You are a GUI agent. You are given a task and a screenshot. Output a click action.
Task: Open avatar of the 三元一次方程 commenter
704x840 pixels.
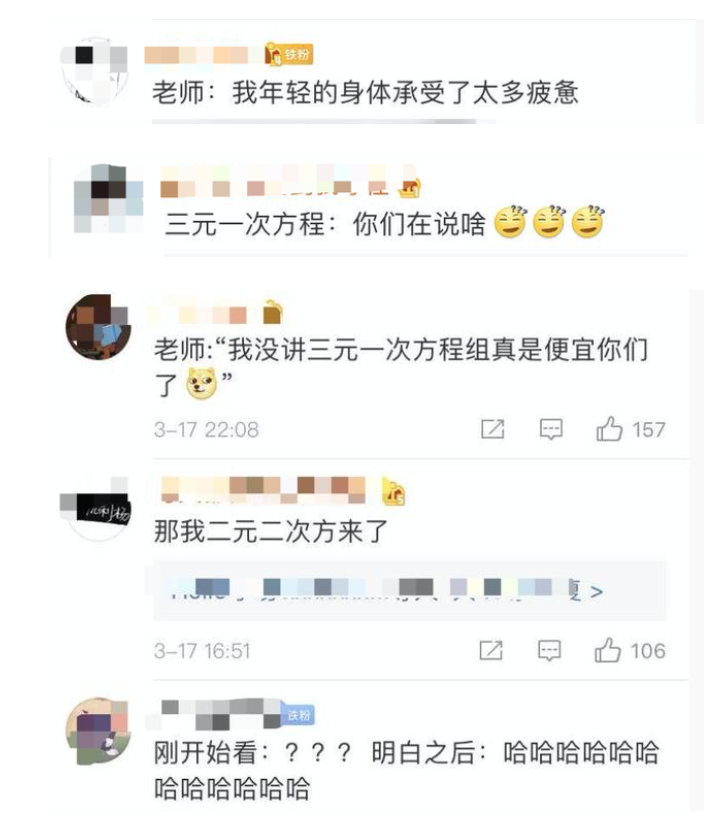[108, 199]
